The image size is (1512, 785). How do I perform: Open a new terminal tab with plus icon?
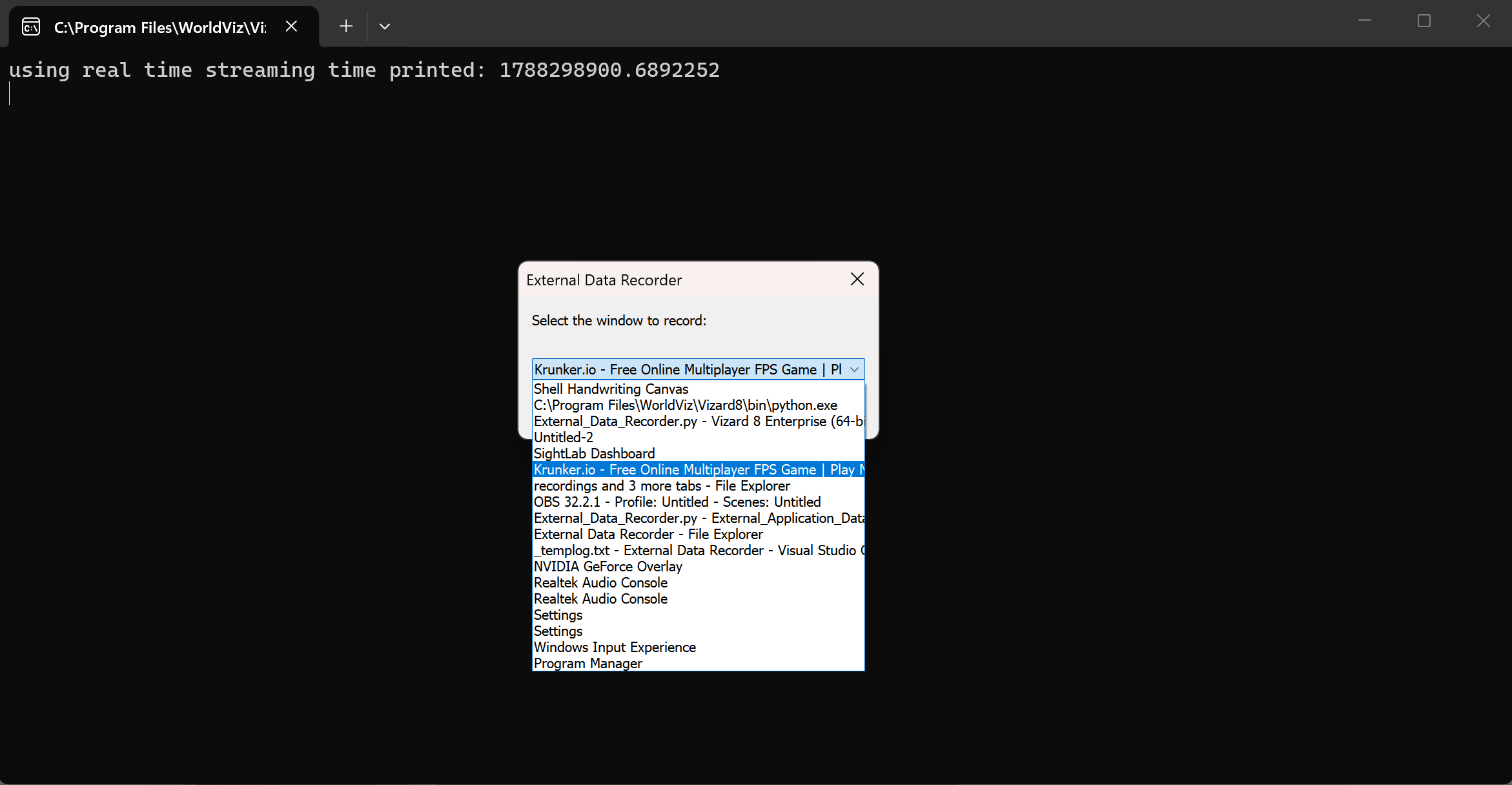point(346,26)
